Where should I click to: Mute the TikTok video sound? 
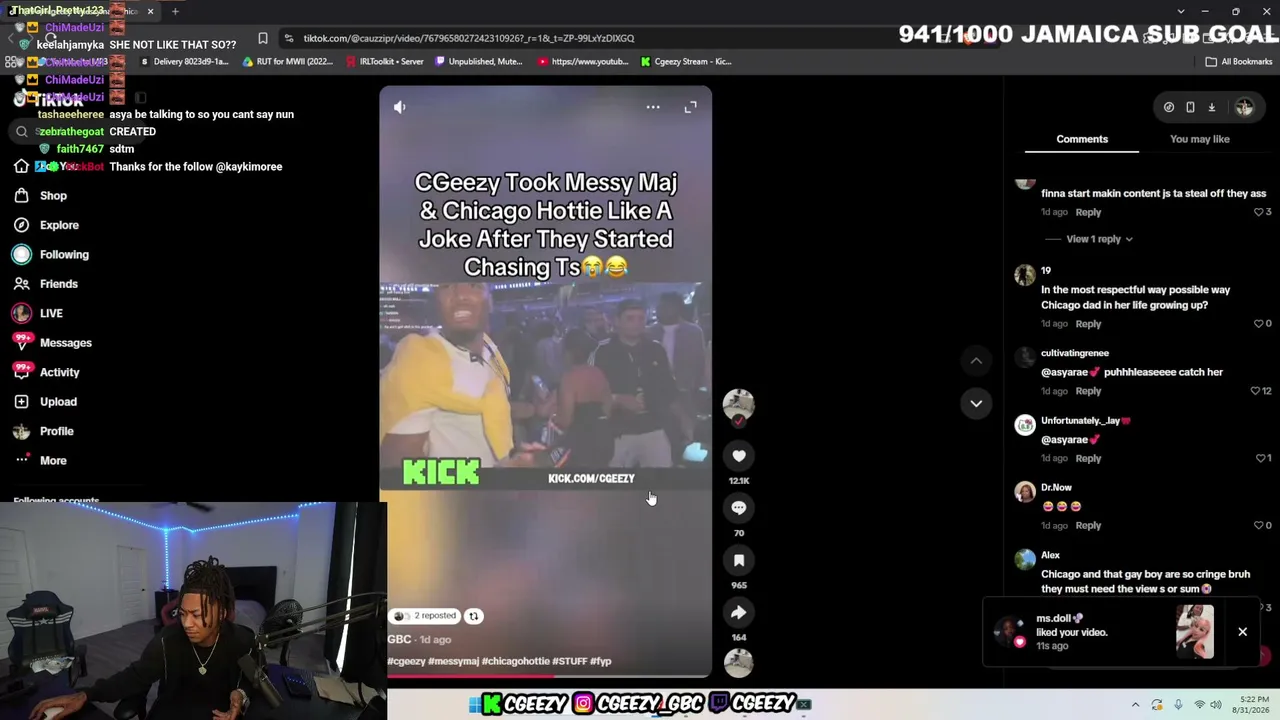399,107
